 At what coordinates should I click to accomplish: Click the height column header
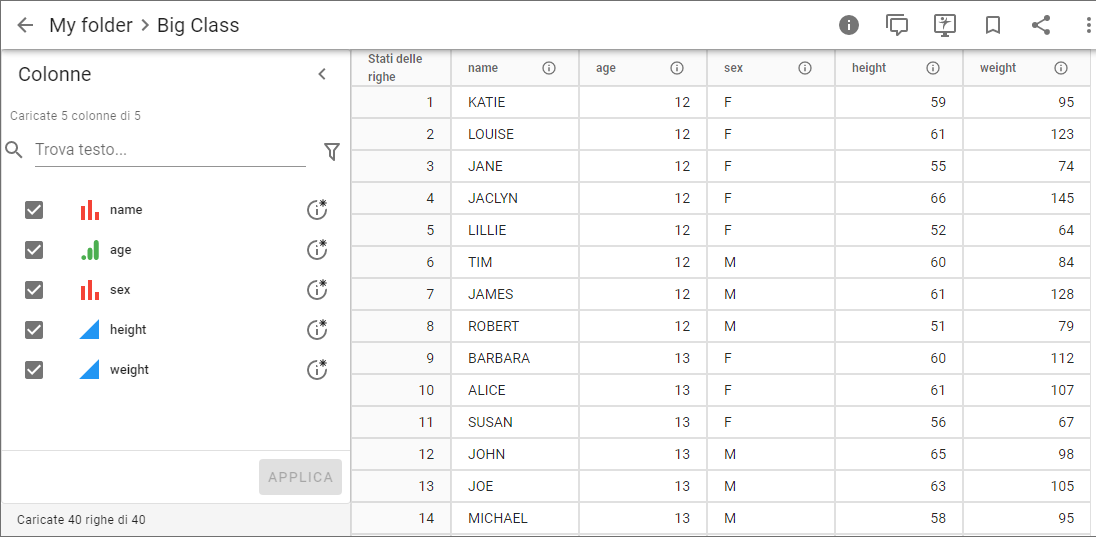click(869, 68)
